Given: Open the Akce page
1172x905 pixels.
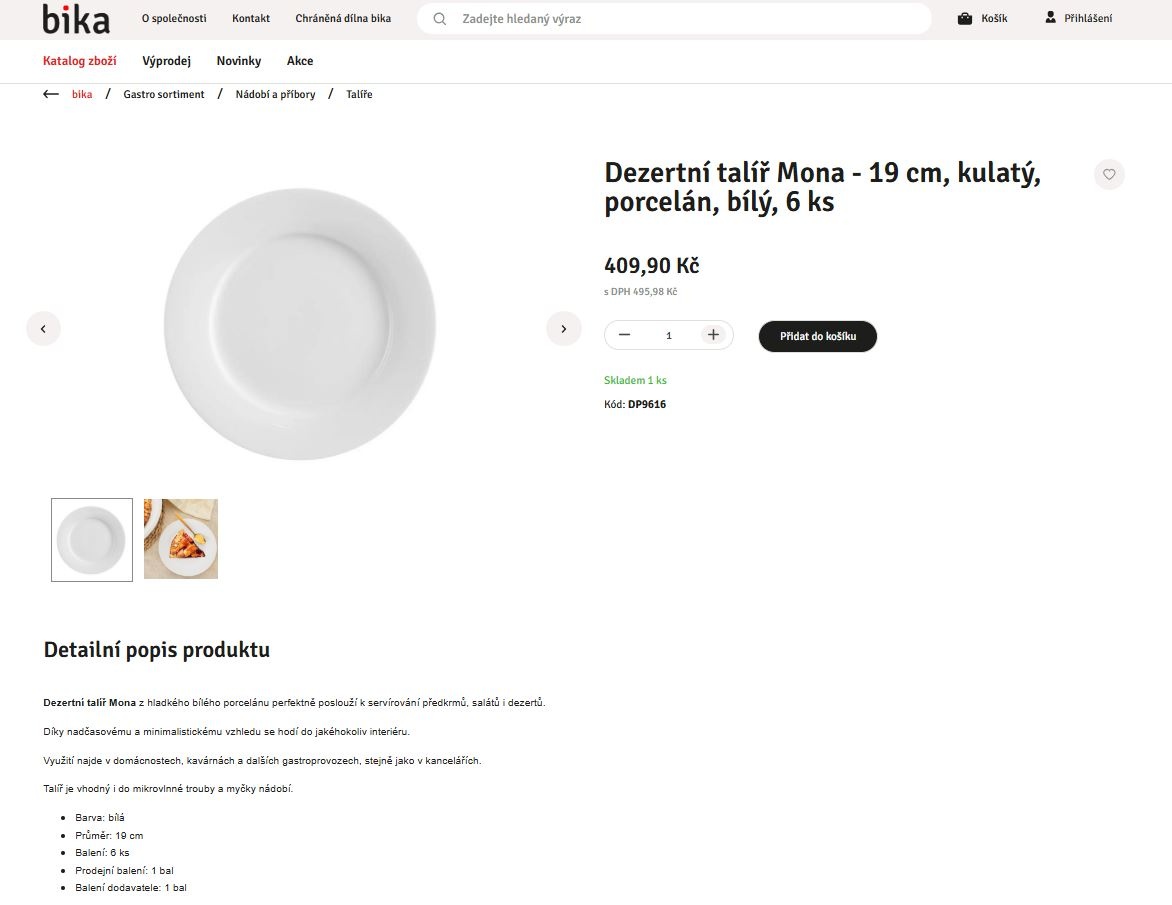Looking at the screenshot, I should click(x=300, y=61).
